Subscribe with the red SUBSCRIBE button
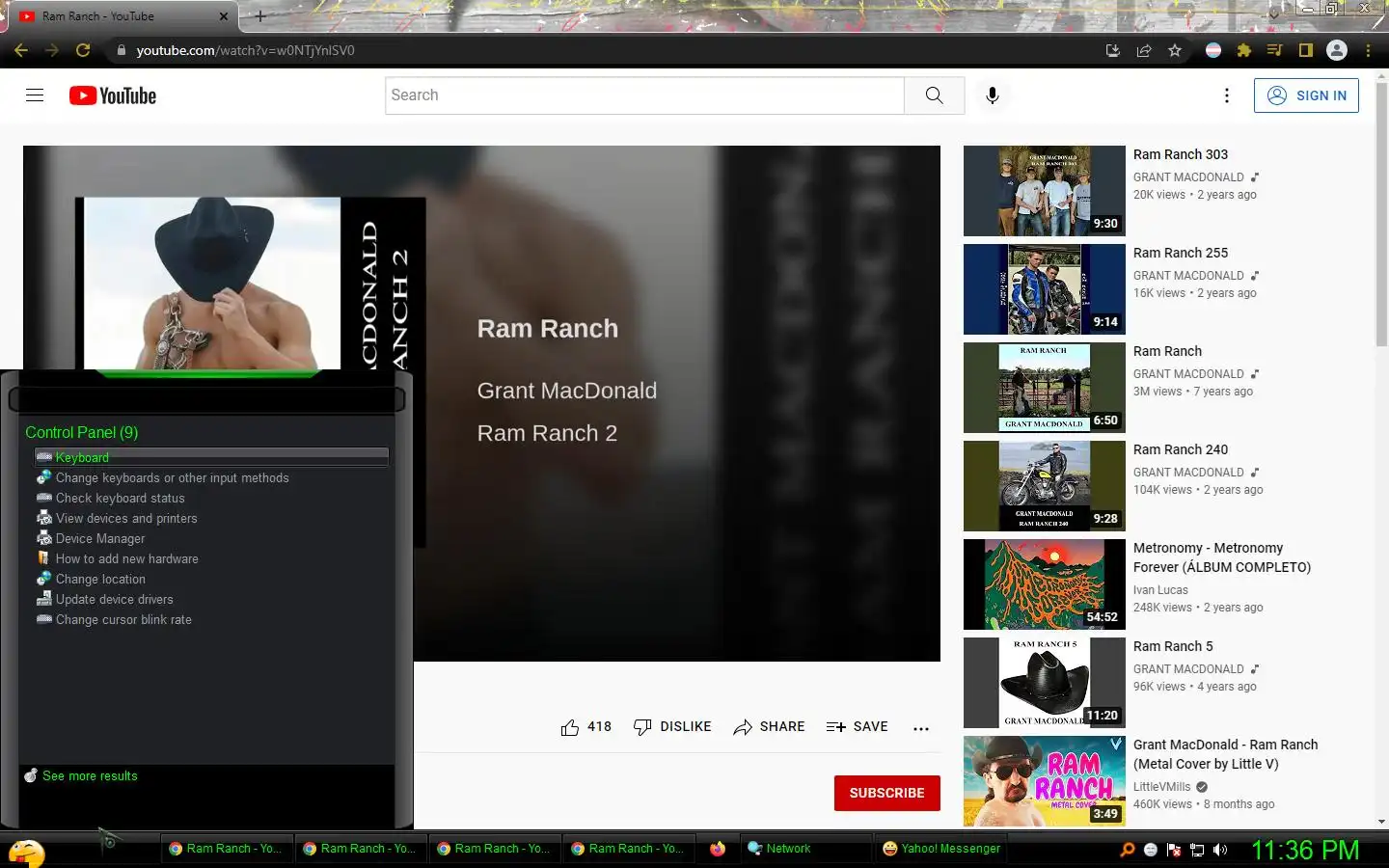This screenshot has width=1389, height=868. 886,793
